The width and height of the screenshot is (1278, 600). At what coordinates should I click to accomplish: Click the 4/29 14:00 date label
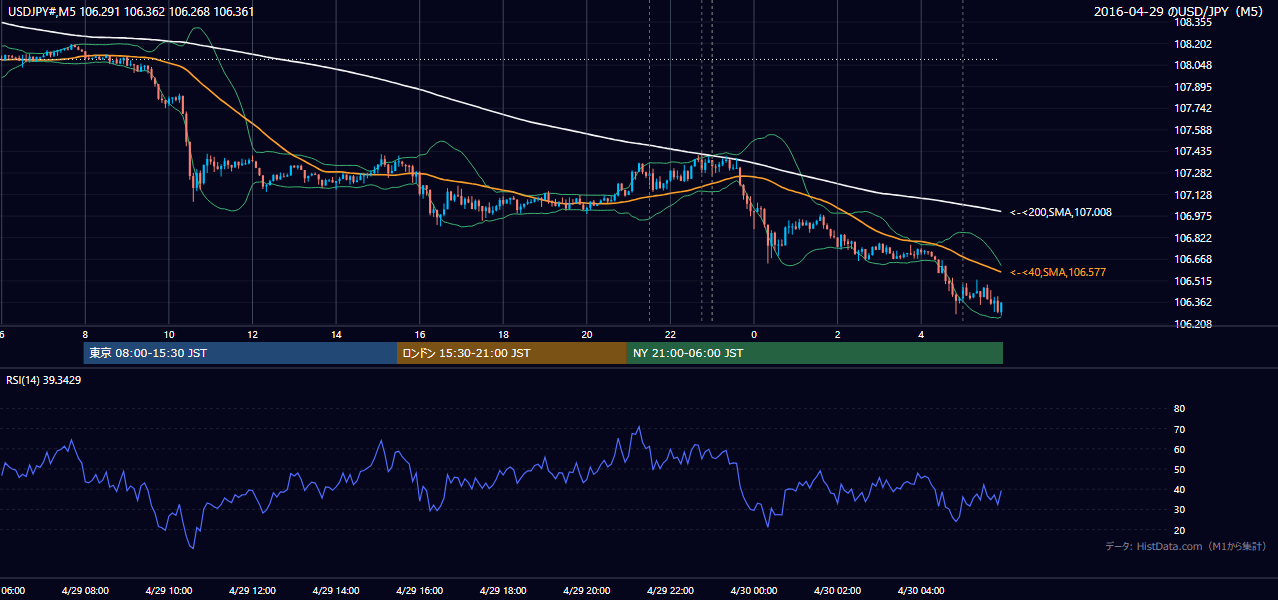click(x=335, y=591)
